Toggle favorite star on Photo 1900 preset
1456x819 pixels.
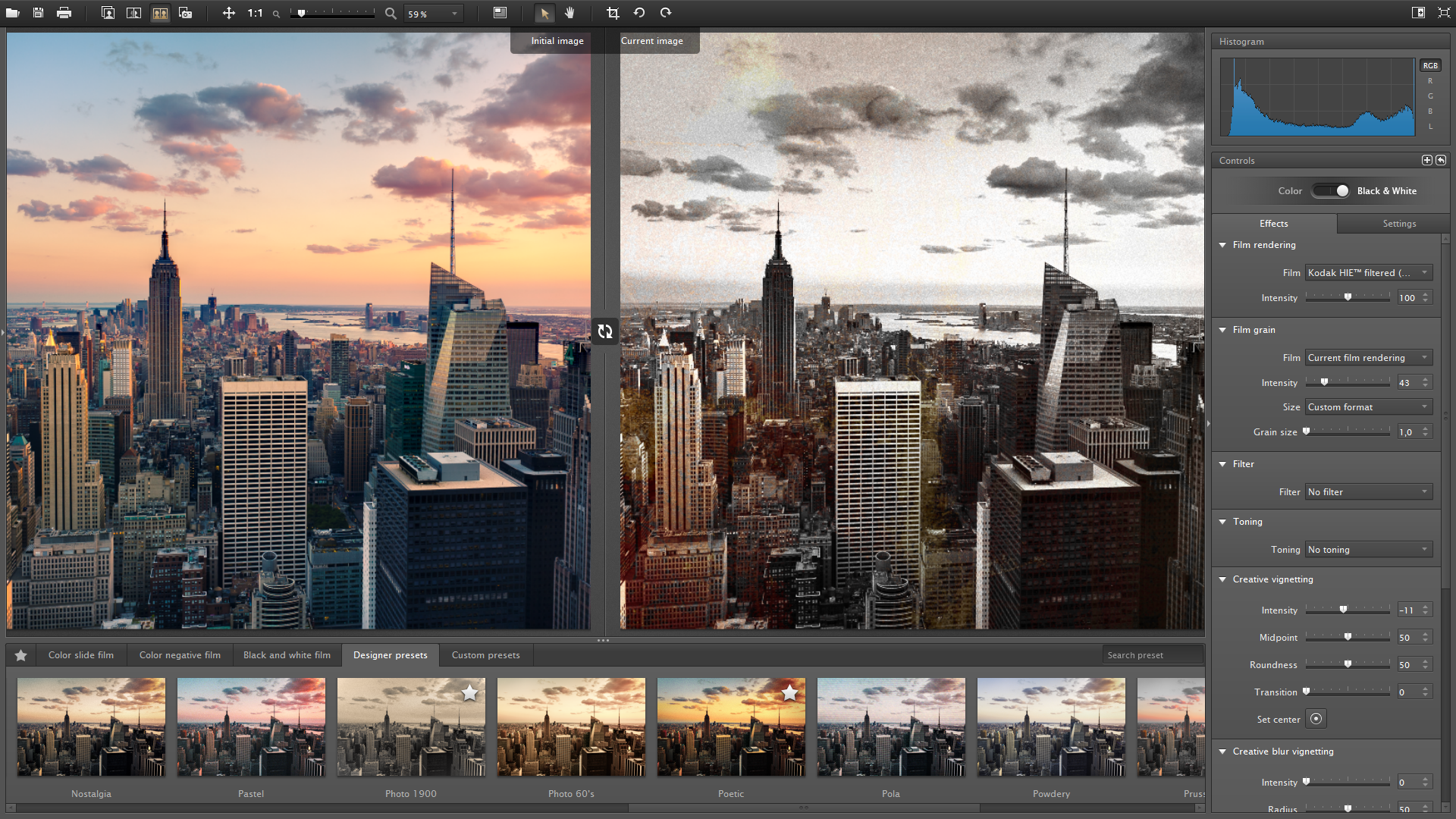click(x=470, y=692)
